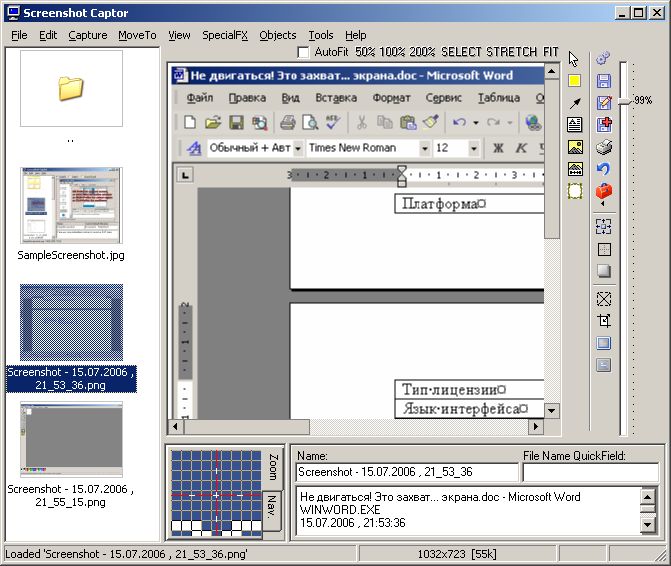Pick the insert image object tool

coord(575,147)
